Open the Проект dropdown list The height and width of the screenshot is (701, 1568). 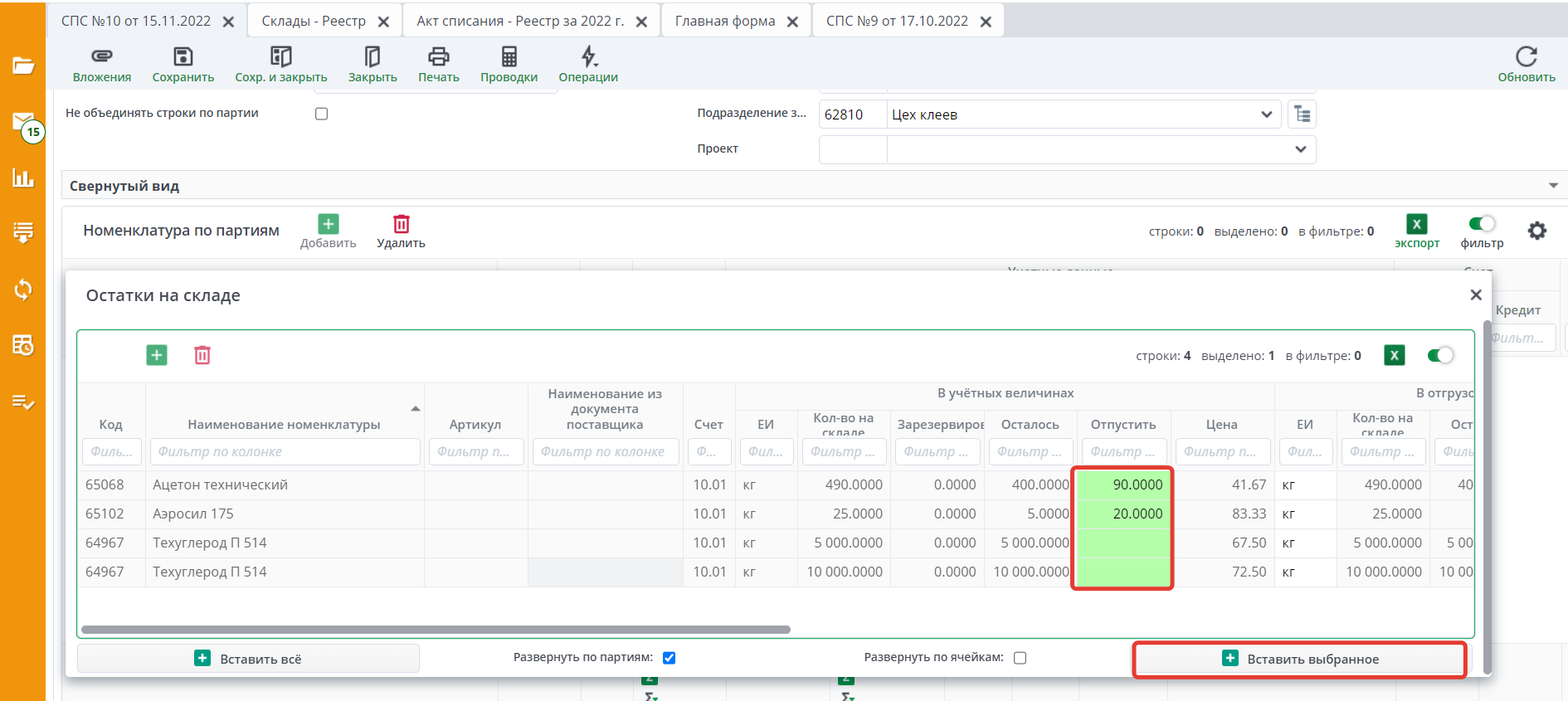tap(1300, 149)
